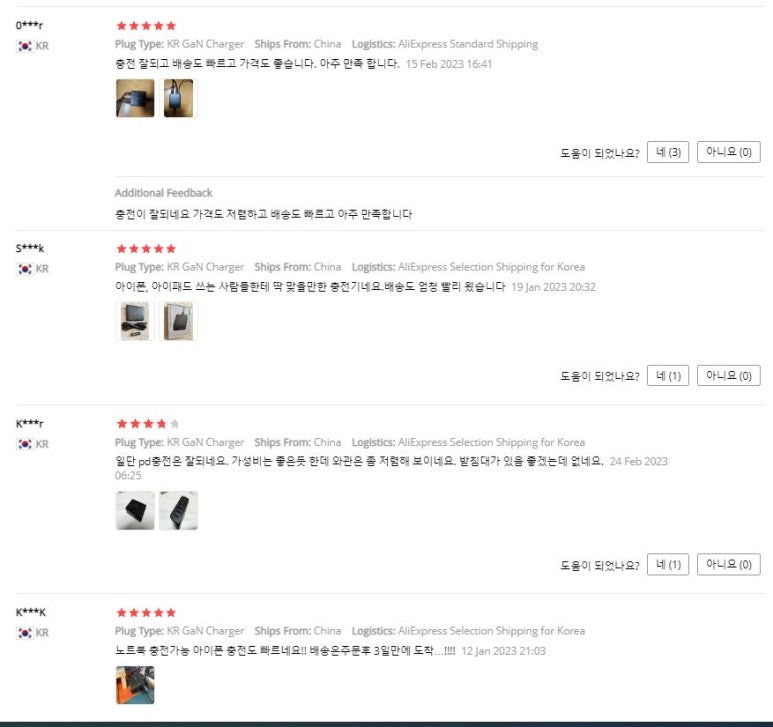The width and height of the screenshot is (773, 727).
Task: Vote 아니요 (0) on K***r's review
Action: (729, 564)
